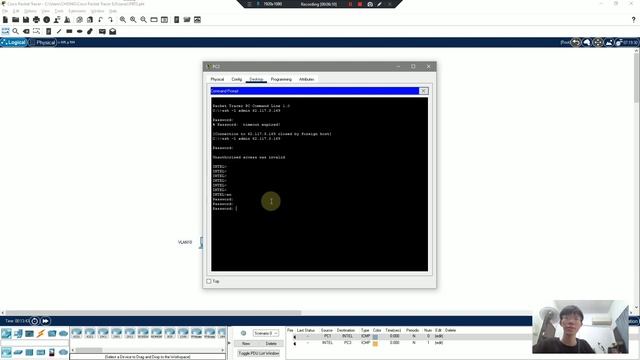The height and width of the screenshot is (360, 640).
Task: Open the Help question mark icon
Action: tap(633, 20)
